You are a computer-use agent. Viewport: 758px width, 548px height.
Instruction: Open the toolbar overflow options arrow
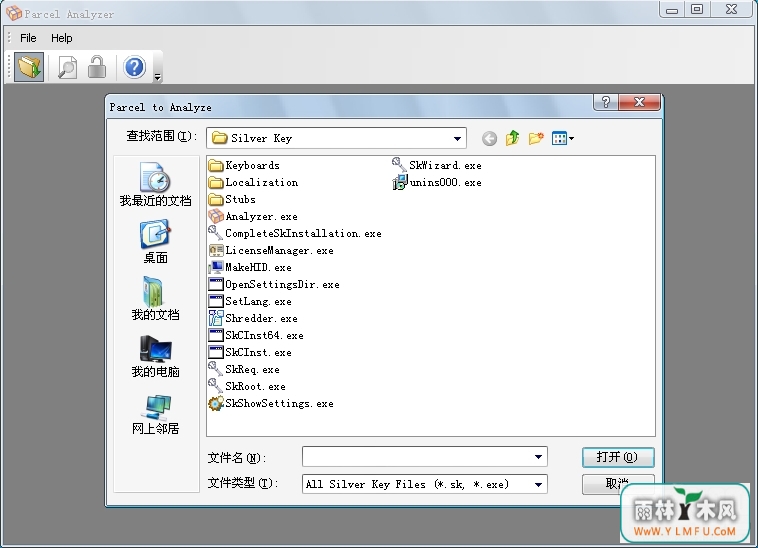[x=158, y=76]
